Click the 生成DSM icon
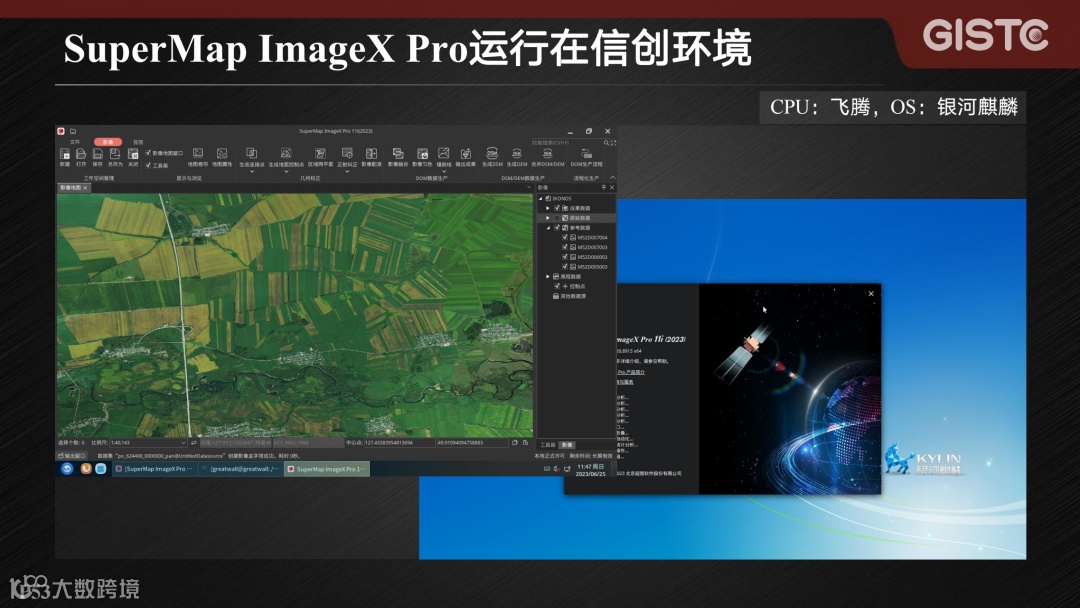 point(492,153)
